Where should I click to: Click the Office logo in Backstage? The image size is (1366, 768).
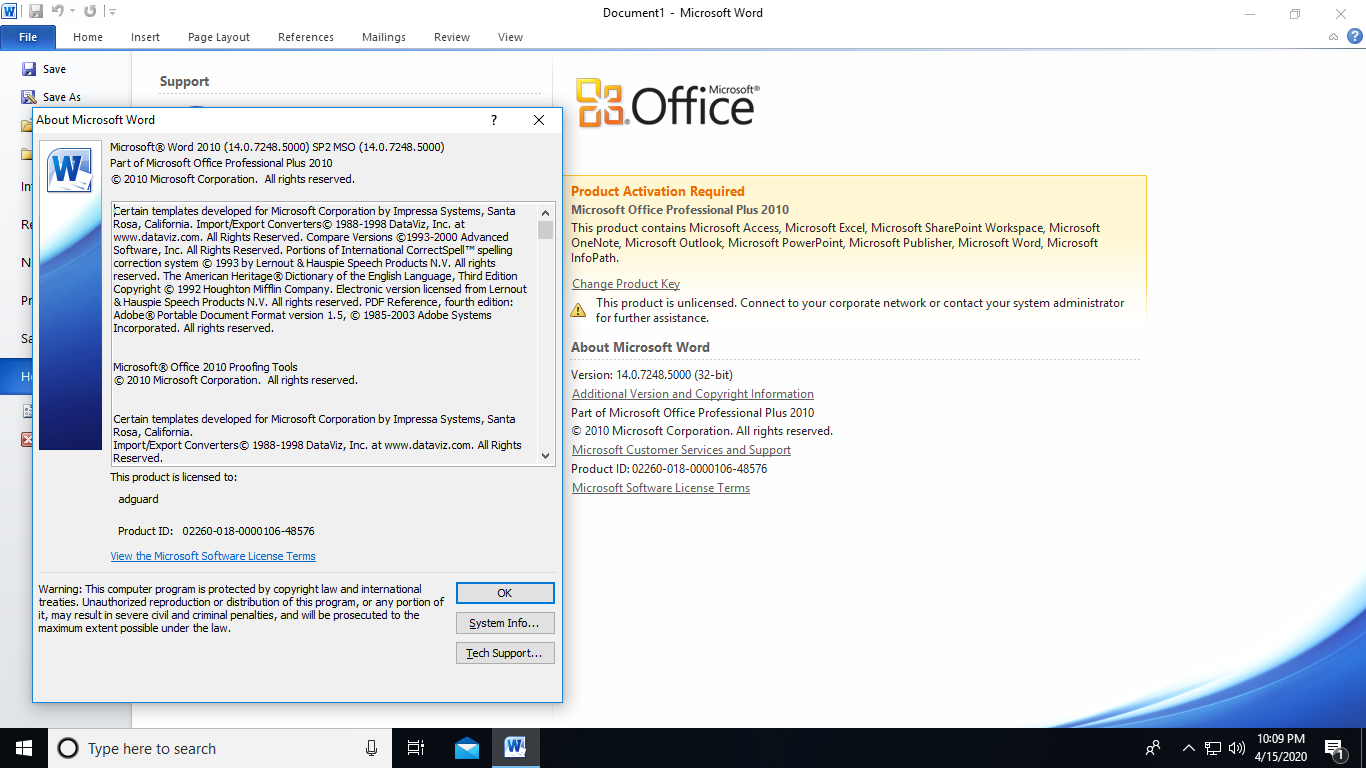[668, 103]
